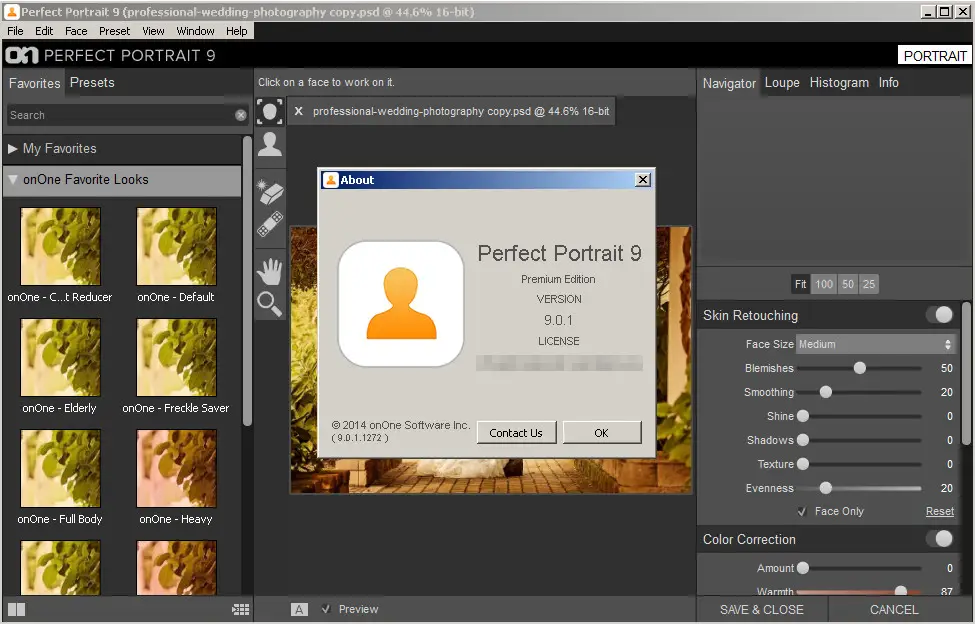The width and height of the screenshot is (975, 624).
Task: Select the Retouch Brush eraser tool
Action: click(270, 193)
